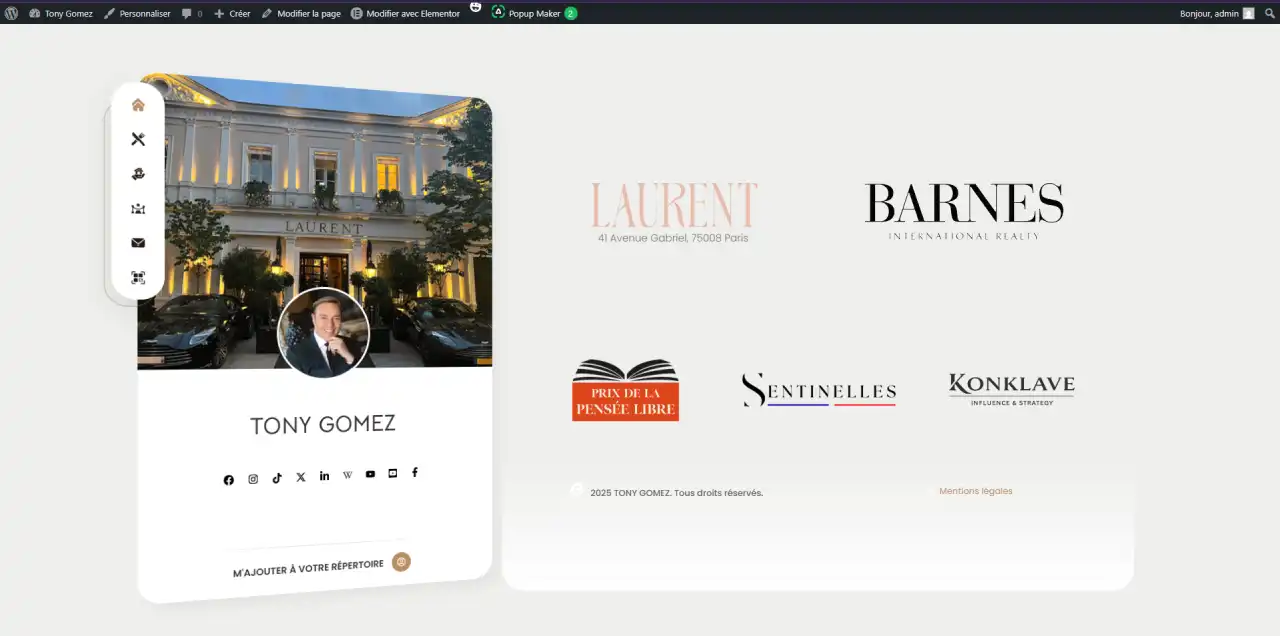Open the Popup Maker menu
1280x636 pixels.
[x=534, y=13]
